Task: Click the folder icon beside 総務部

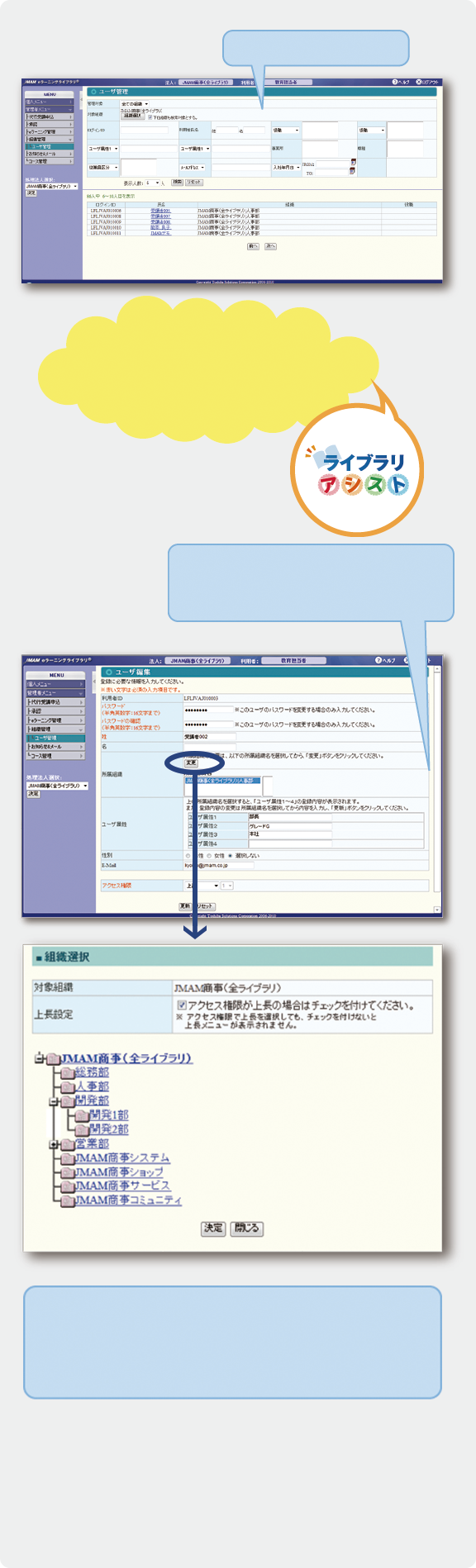Action: (69, 1072)
